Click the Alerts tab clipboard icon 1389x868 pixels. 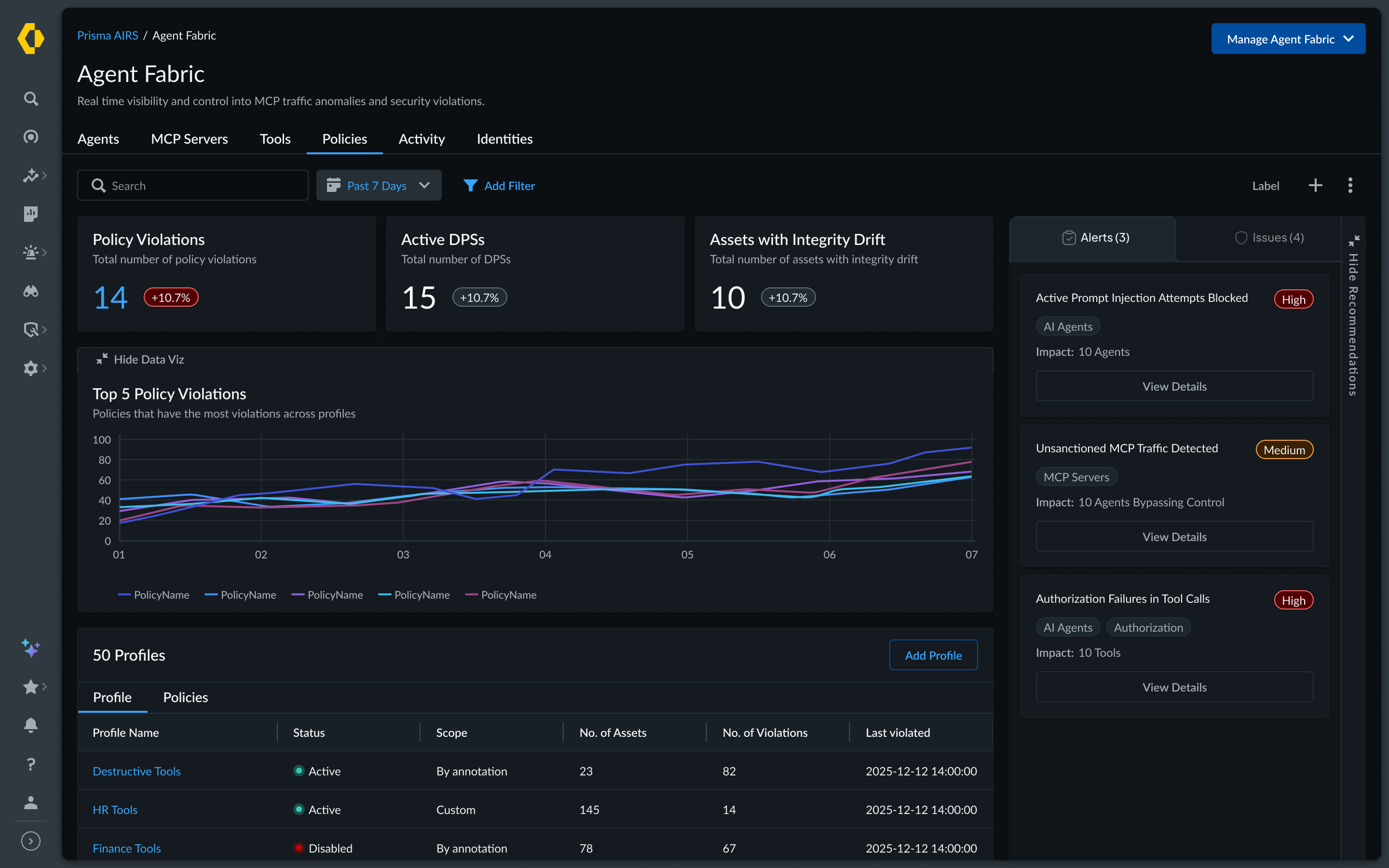[x=1069, y=238]
